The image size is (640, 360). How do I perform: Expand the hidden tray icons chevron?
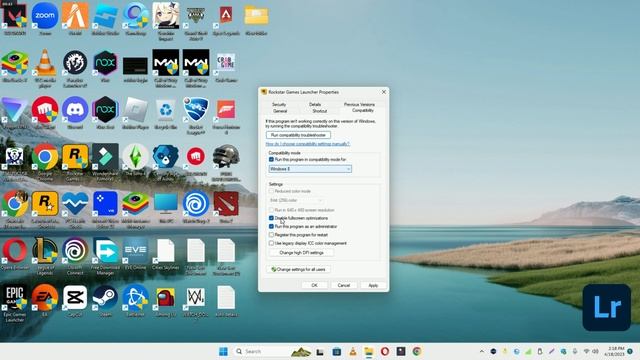(x=482, y=351)
